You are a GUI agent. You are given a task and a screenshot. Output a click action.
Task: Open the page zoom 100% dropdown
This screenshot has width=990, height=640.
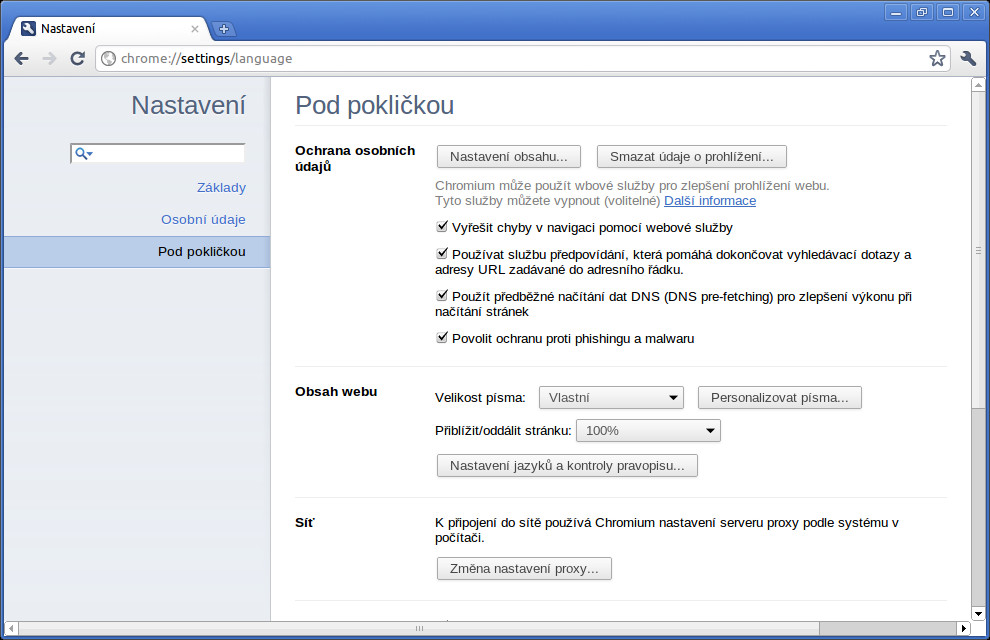click(x=648, y=430)
